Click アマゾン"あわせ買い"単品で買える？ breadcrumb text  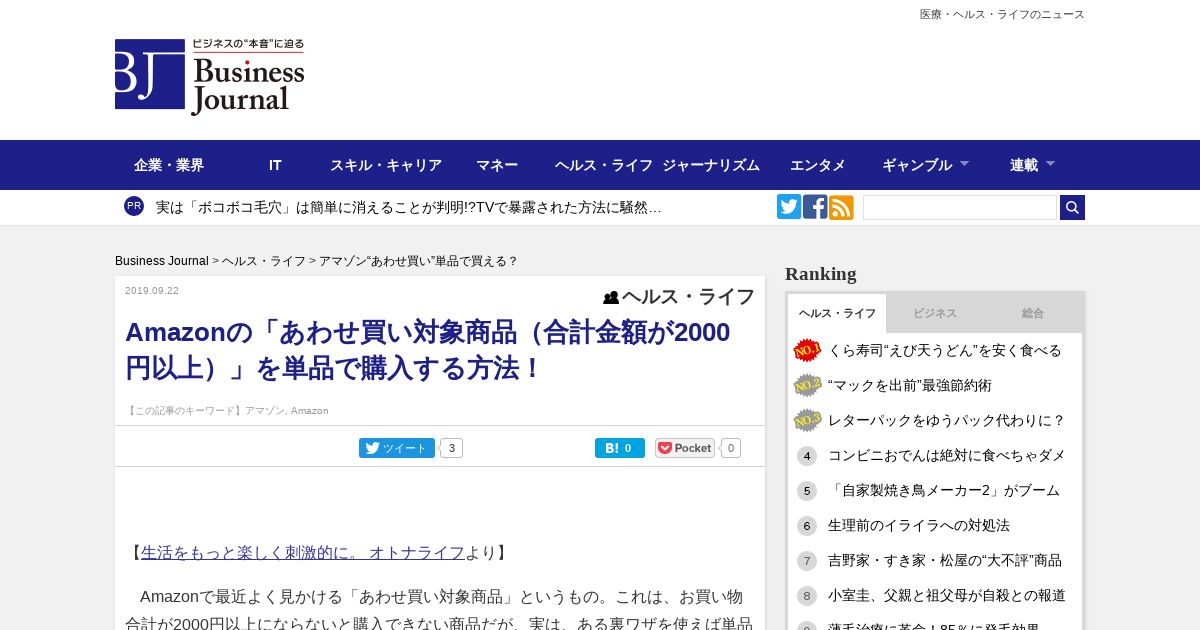(x=418, y=261)
